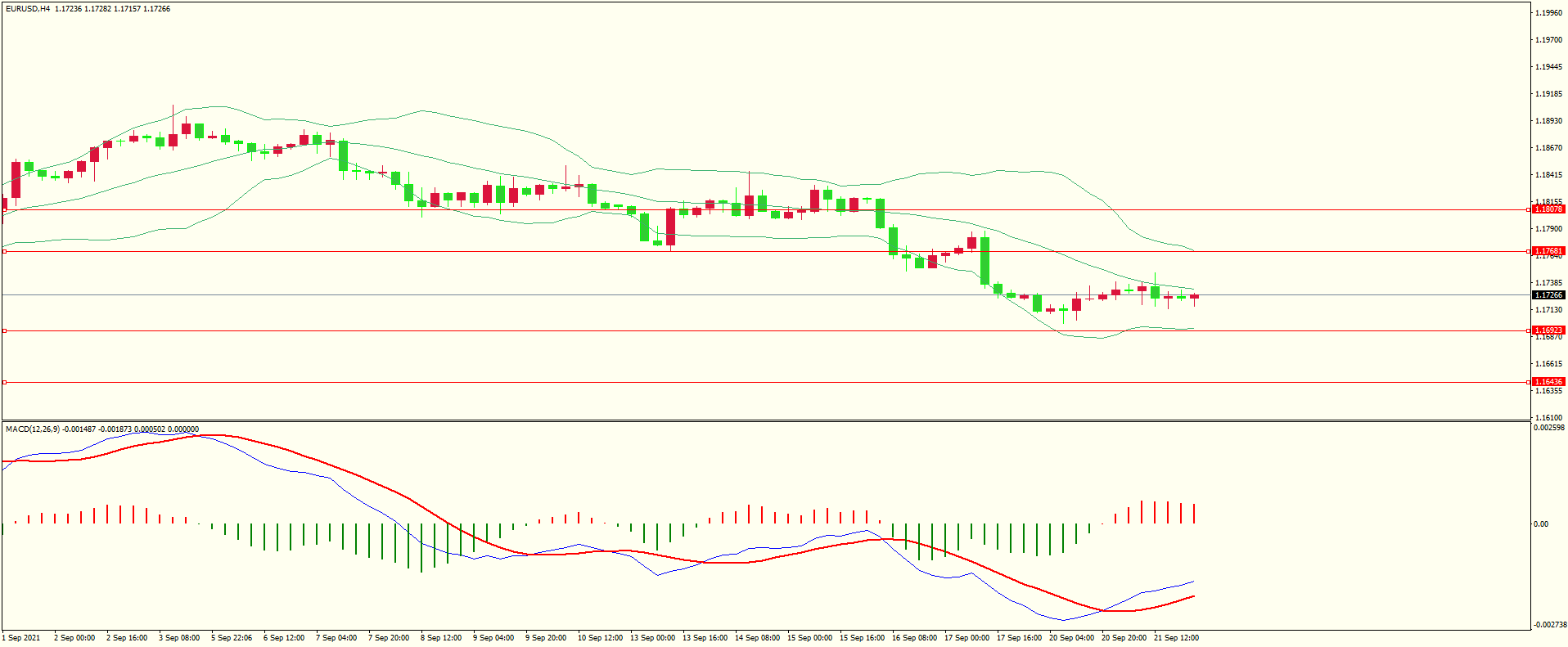Click the 20 Sep 04:00 time label

click(1071, 638)
